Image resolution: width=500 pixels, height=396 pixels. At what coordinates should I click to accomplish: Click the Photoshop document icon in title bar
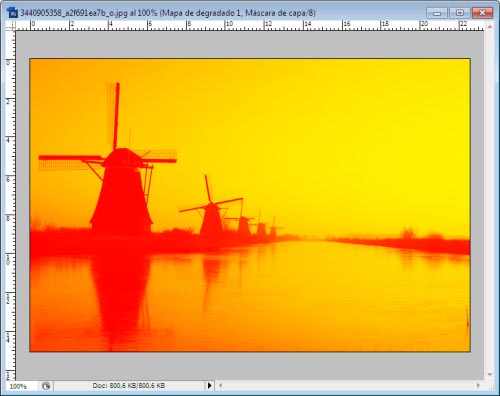point(12,12)
